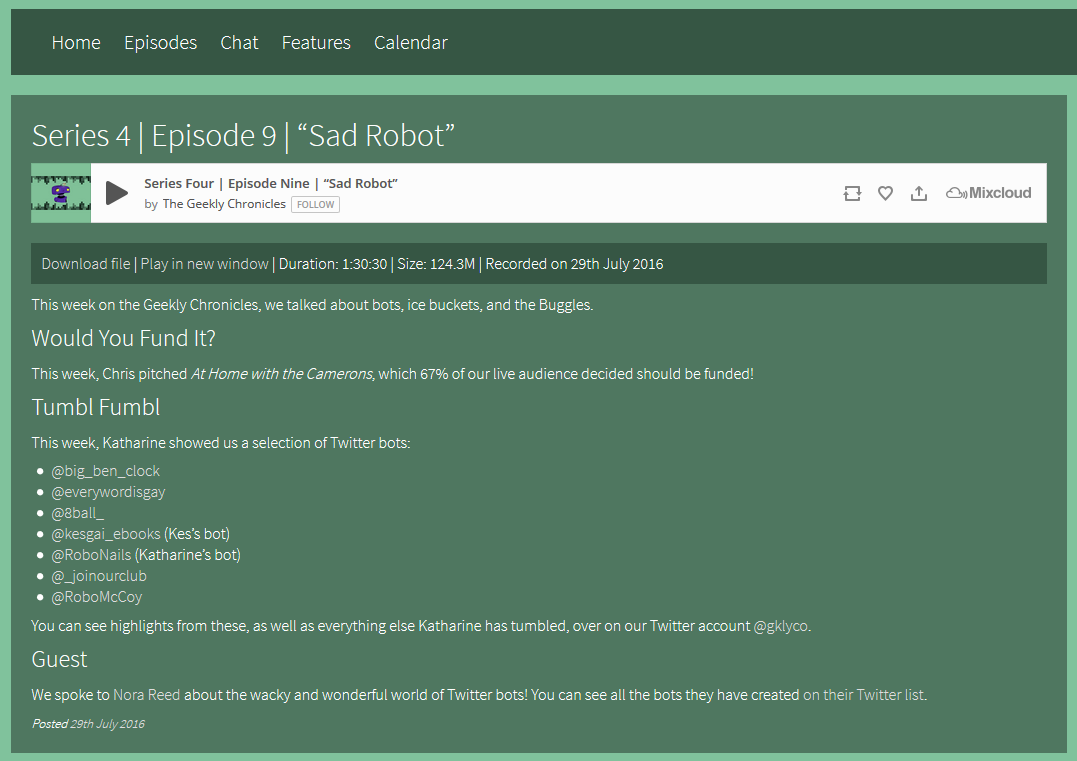
Task: Go to the Home page
Action: (x=76, y=43)
